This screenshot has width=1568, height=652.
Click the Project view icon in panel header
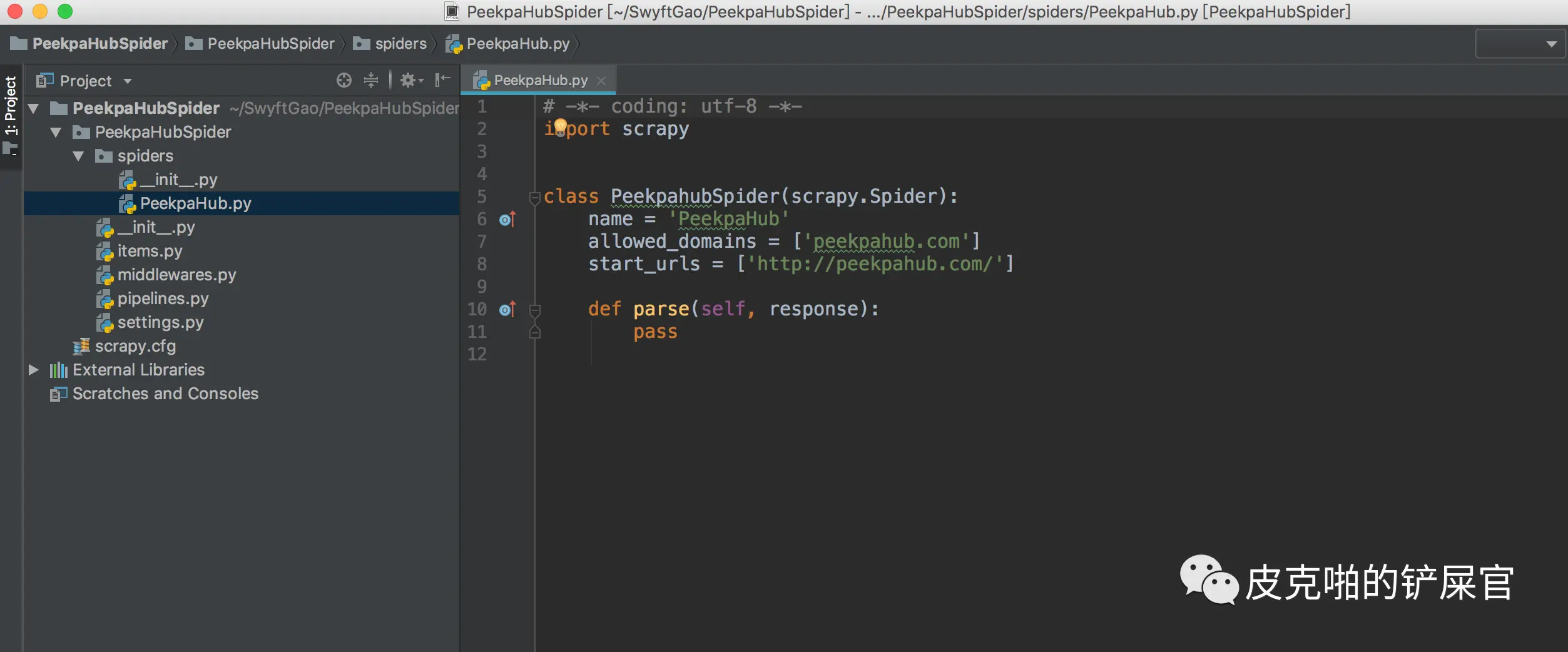44,81
